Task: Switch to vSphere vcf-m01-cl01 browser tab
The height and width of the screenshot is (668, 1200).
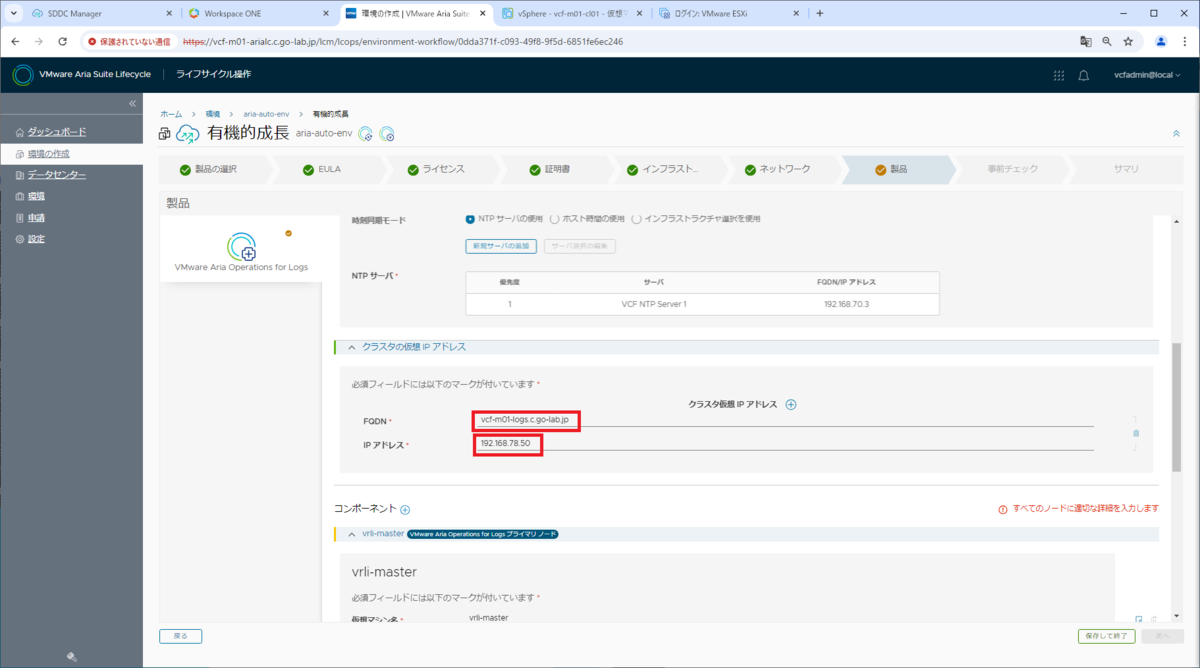Action: tap(571, 14)
